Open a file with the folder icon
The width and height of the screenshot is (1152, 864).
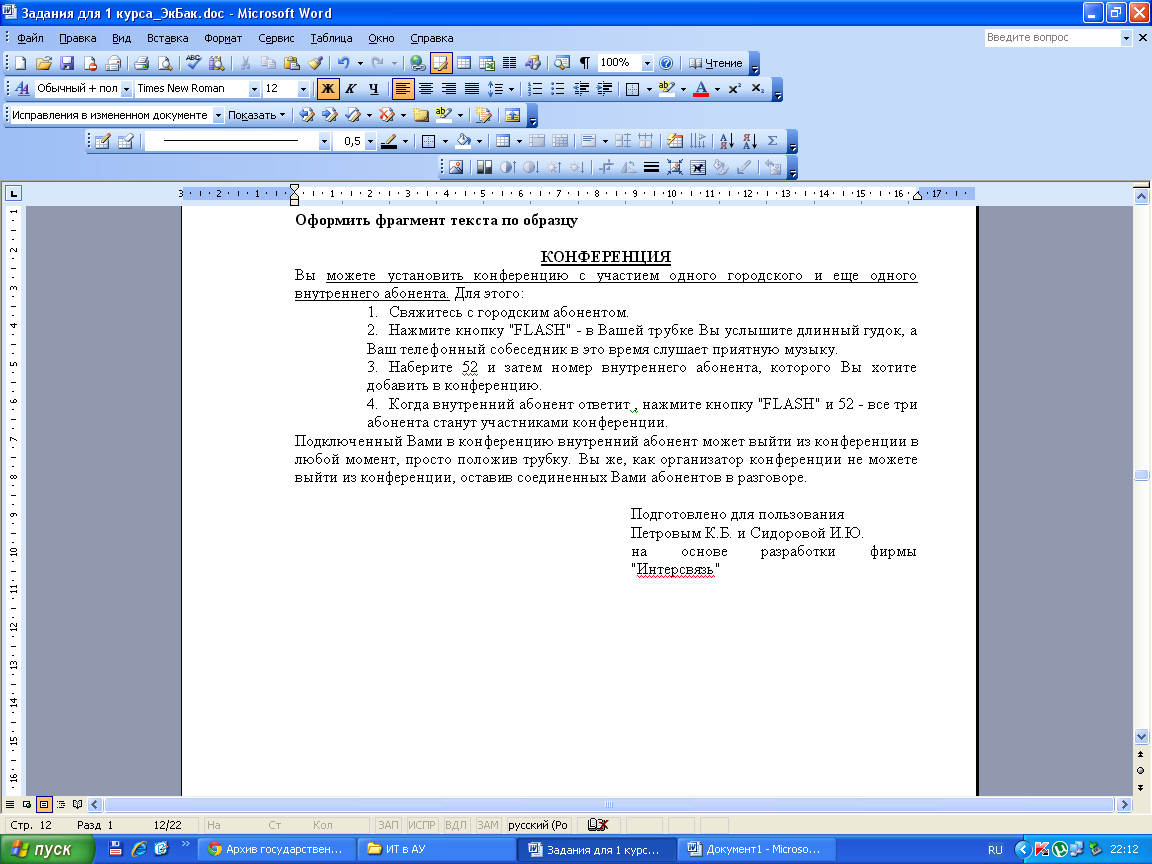coord(44,63)
